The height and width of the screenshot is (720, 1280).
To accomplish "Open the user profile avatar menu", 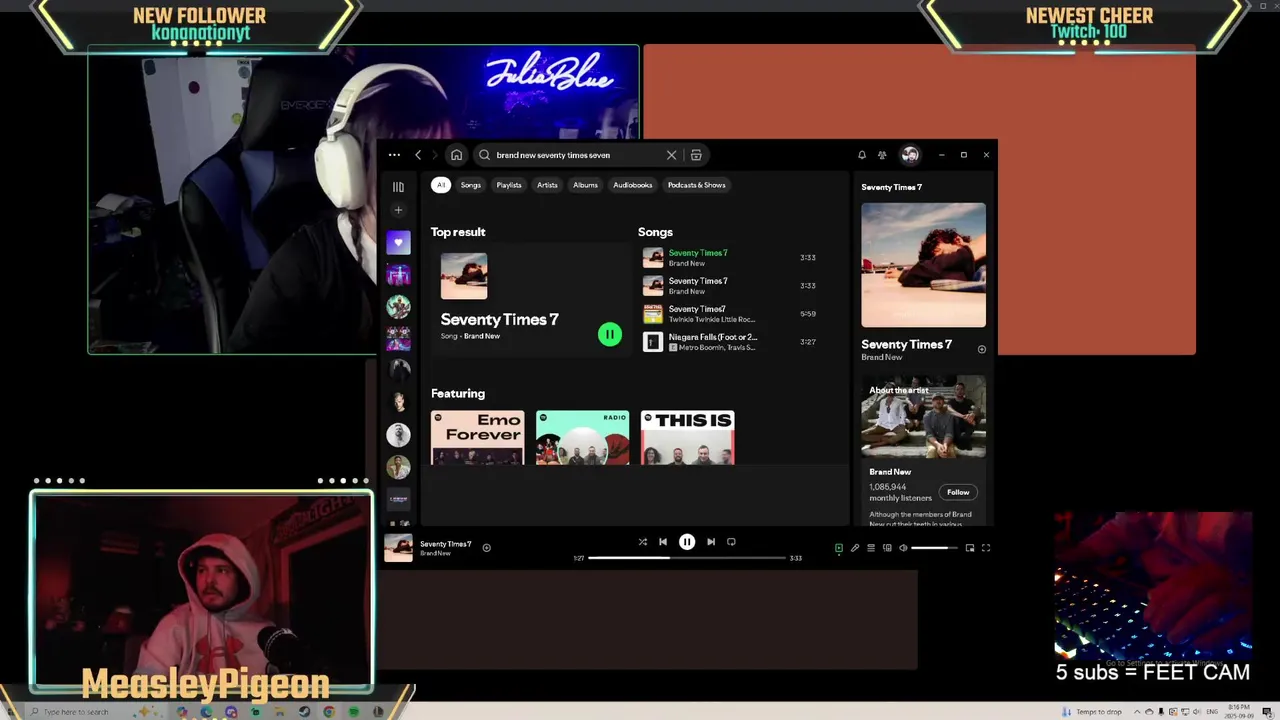I will (x=910, y=155).
